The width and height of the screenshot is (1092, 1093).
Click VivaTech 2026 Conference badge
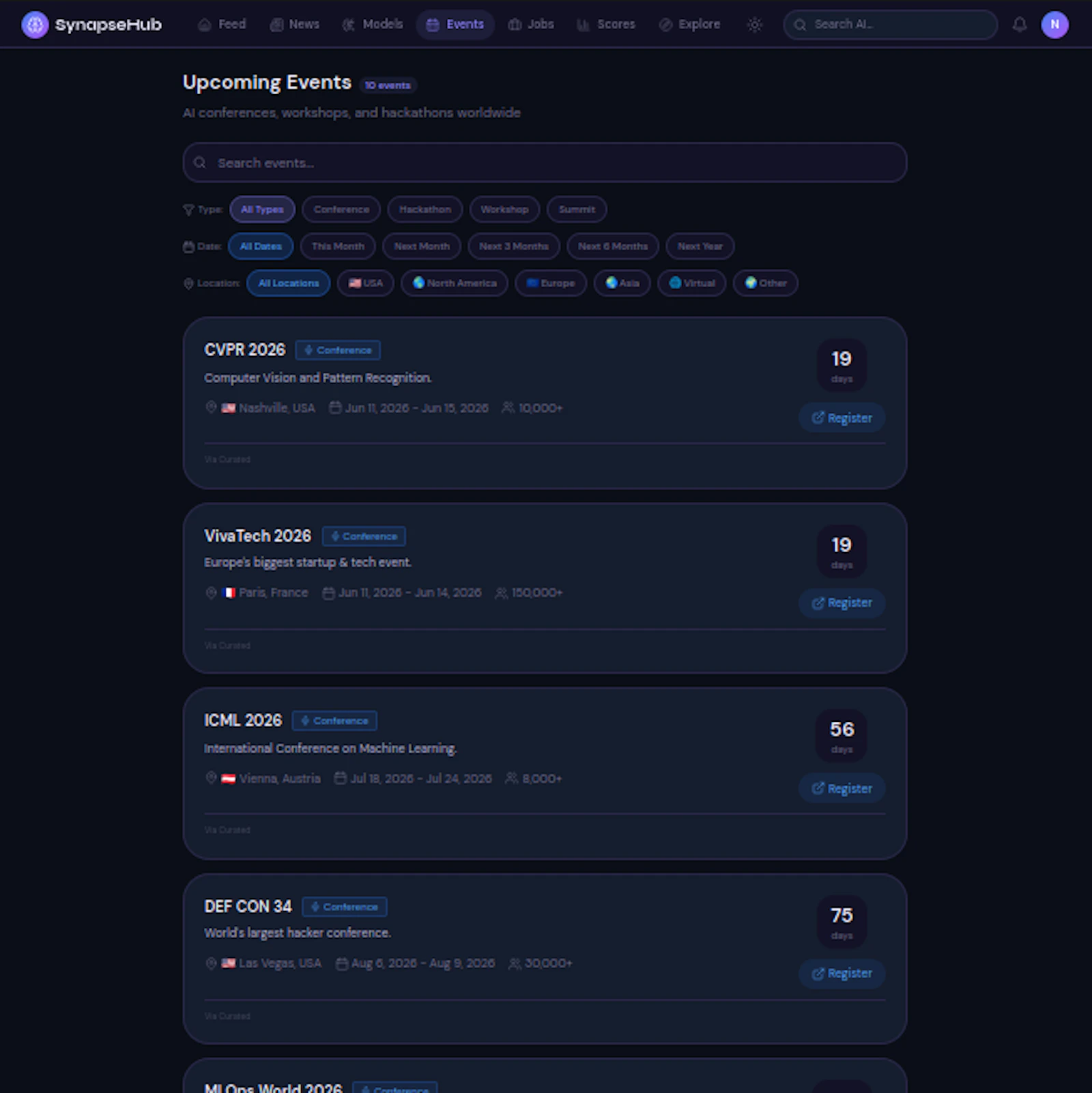click(364, 536)
